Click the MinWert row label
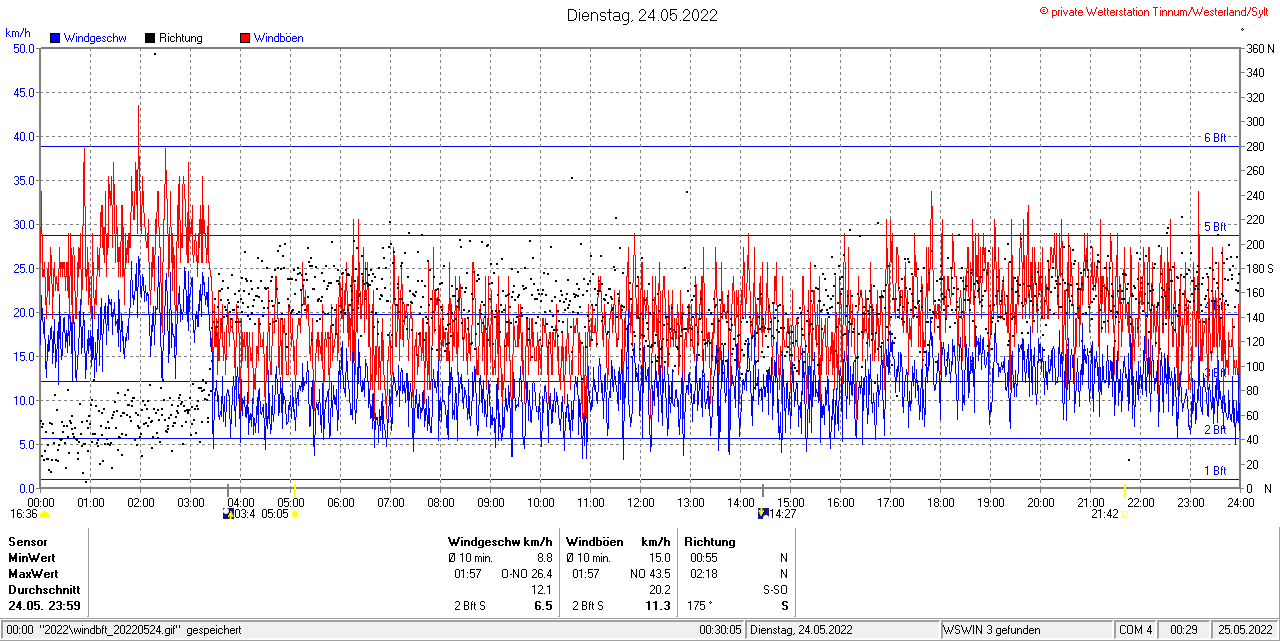1280x641 pixels. pyautogui.click(x=32, y=558)
